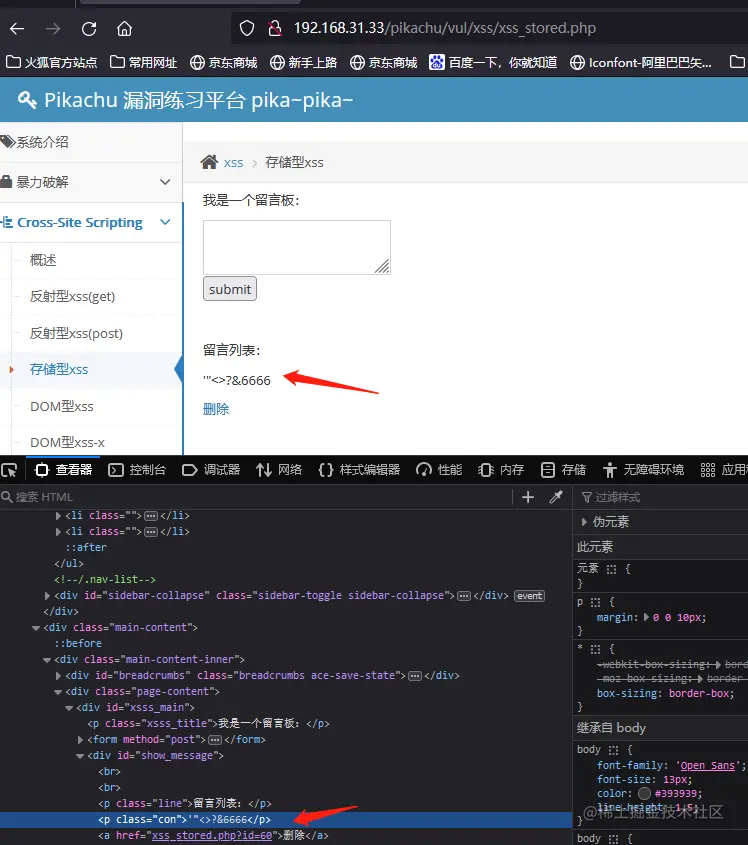This screenshot has height=845, width=748.
Task: Collapse the page-content div node
Action: click(x=58, y=691)
